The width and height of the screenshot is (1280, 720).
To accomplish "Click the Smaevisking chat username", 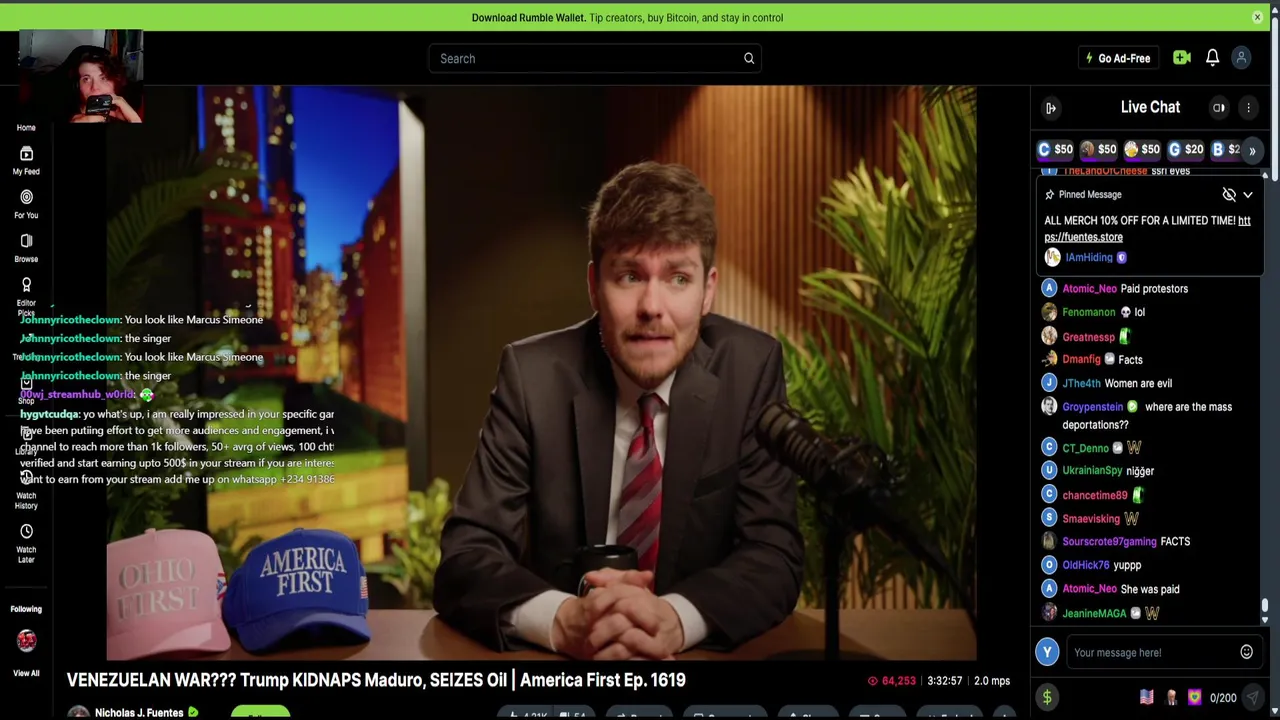I will coord(1090,519).
